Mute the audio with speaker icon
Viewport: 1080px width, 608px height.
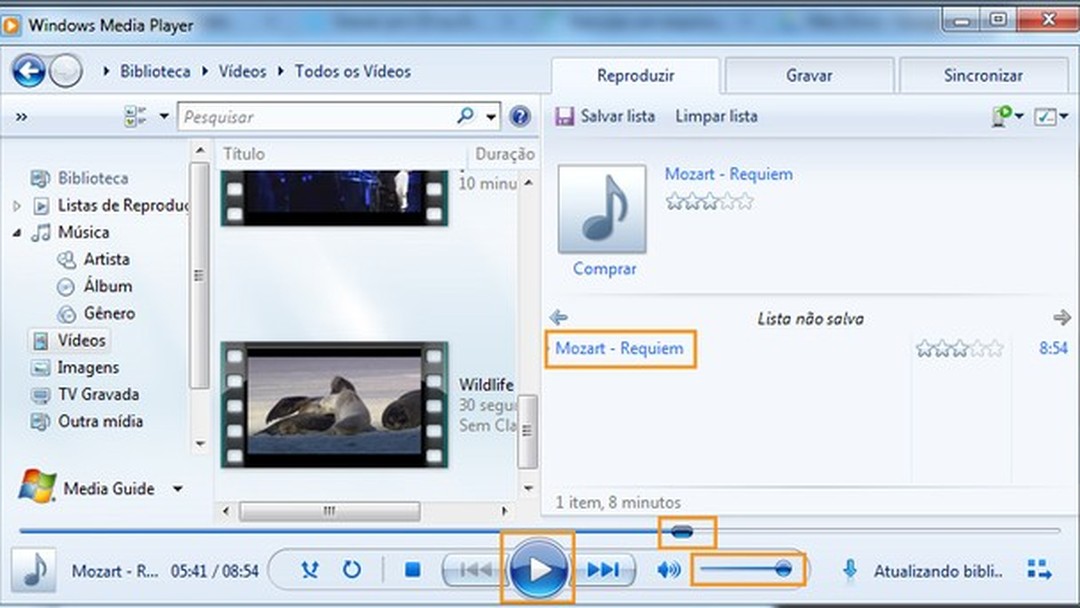point(667,568)
